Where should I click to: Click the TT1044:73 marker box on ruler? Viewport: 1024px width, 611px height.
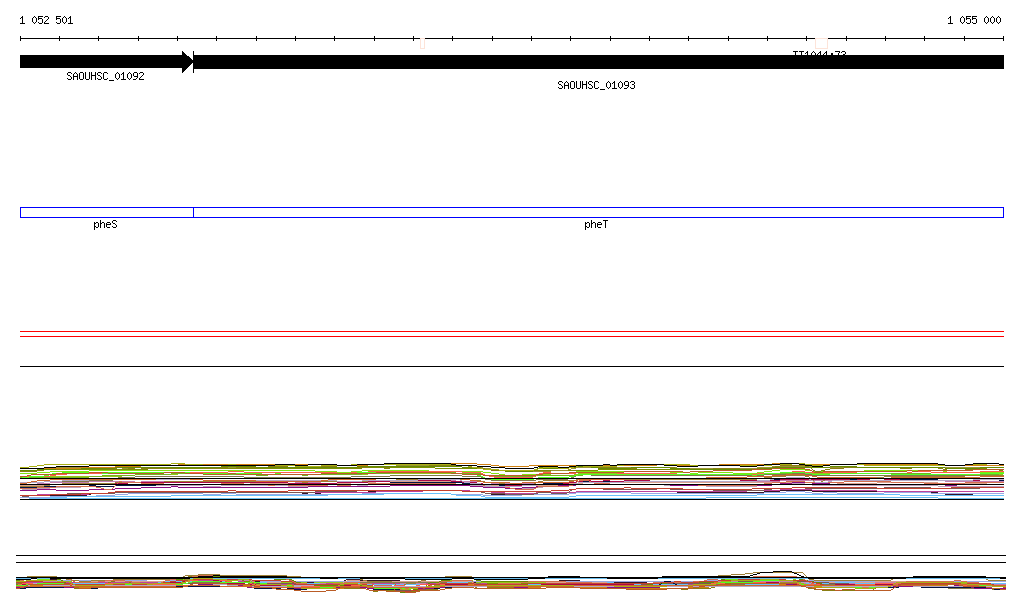822,43
